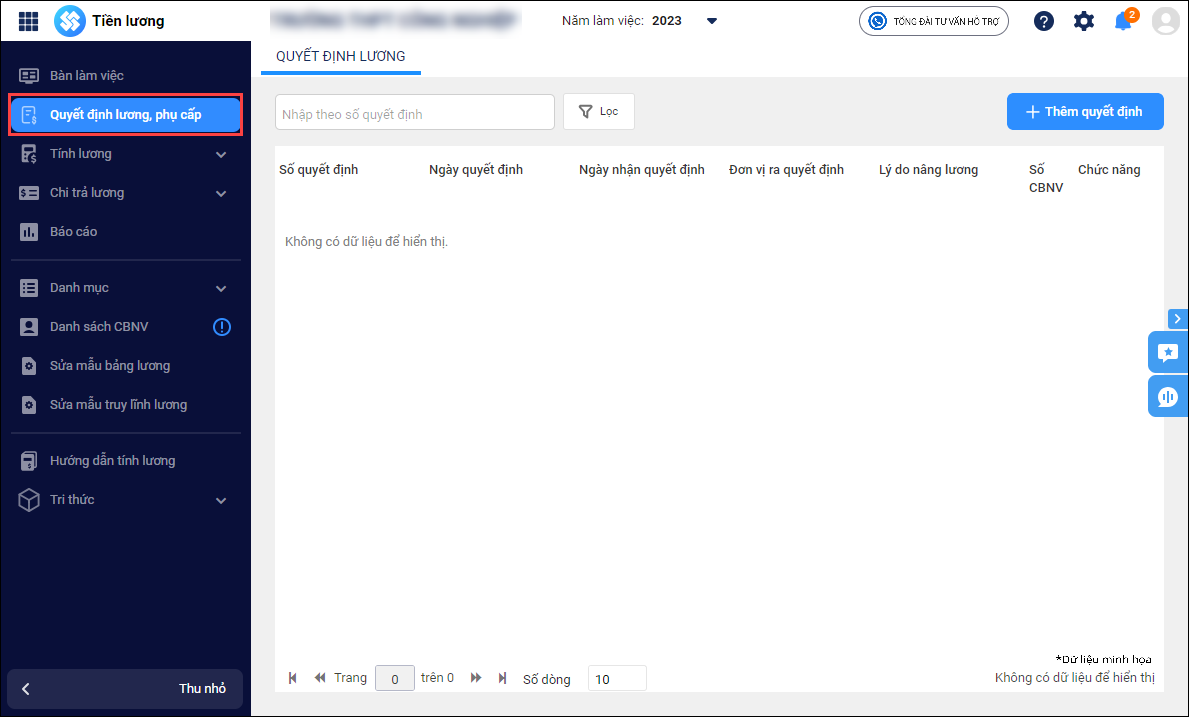Open Sửa mẫu truy lĩnh lương link
This screenshot has width=1189, height=717.
[x=118, y=405]
